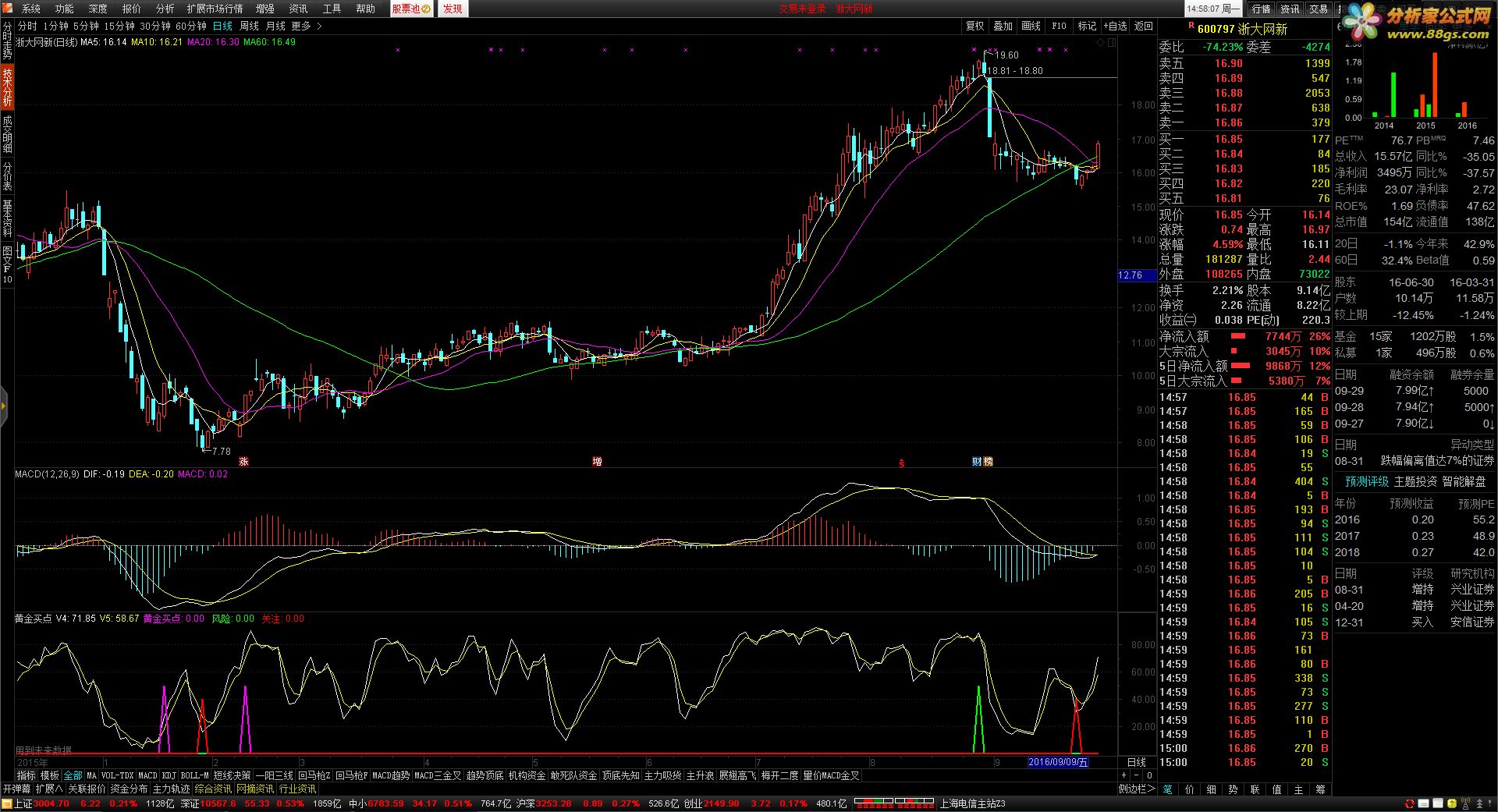
Task: Apply the 主力吸货 indicator
Action: pyautogui.click(x=662, y=775)
